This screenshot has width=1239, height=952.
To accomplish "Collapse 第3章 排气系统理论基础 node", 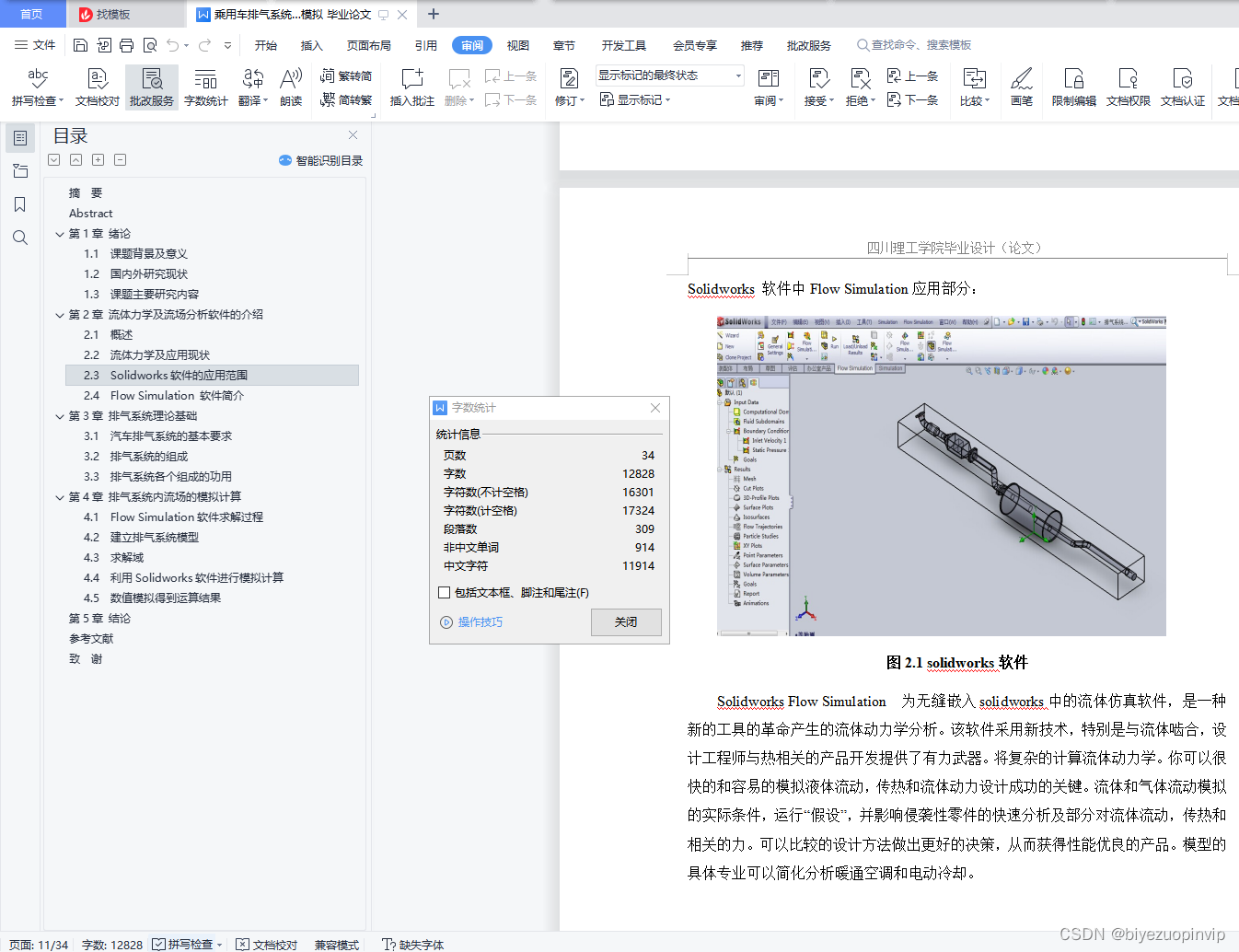I will 60,416.
